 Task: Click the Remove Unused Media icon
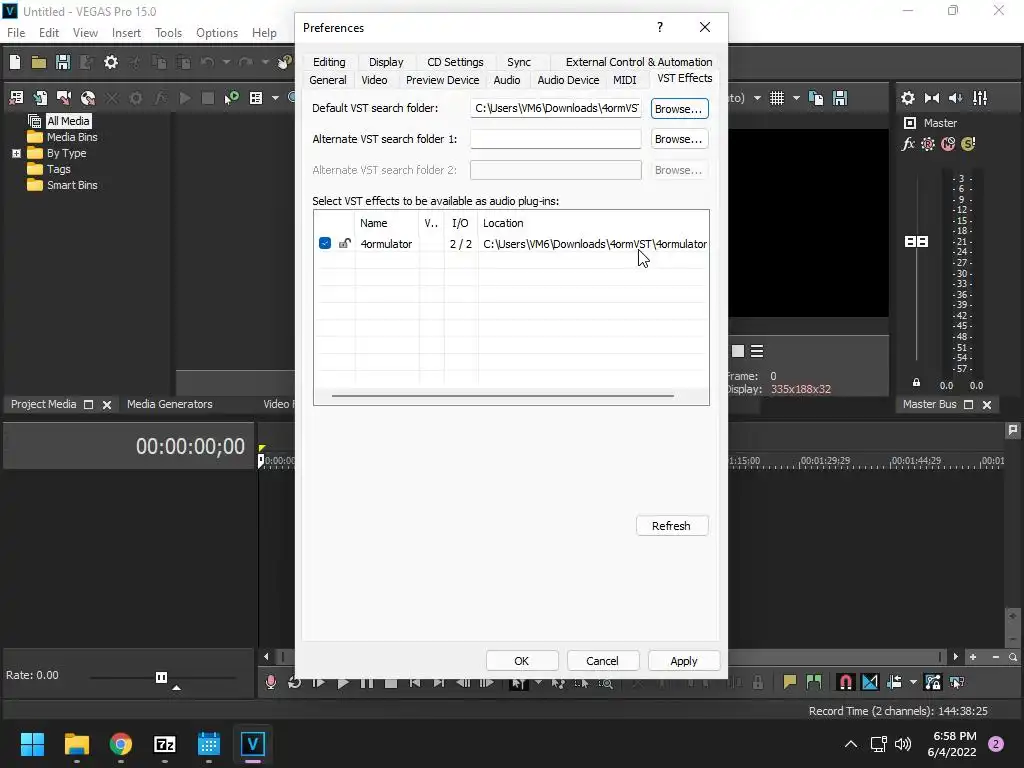pos(16,98)
